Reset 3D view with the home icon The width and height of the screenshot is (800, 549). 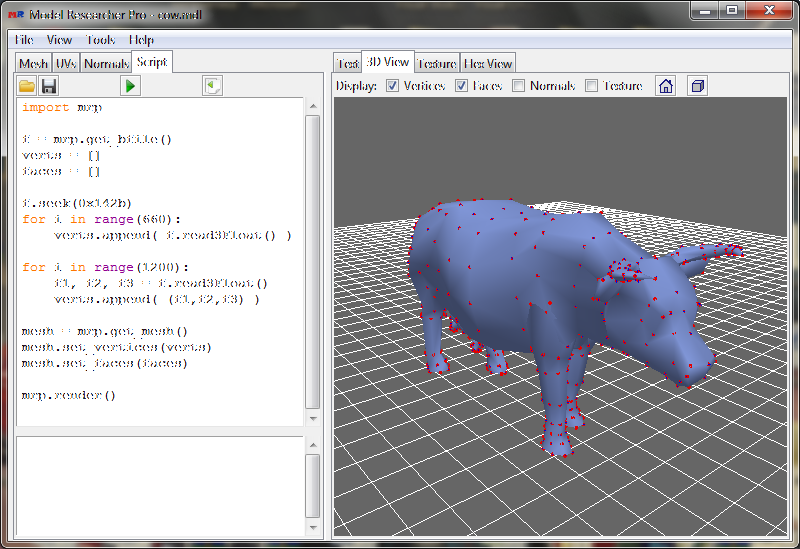[666, 86]
